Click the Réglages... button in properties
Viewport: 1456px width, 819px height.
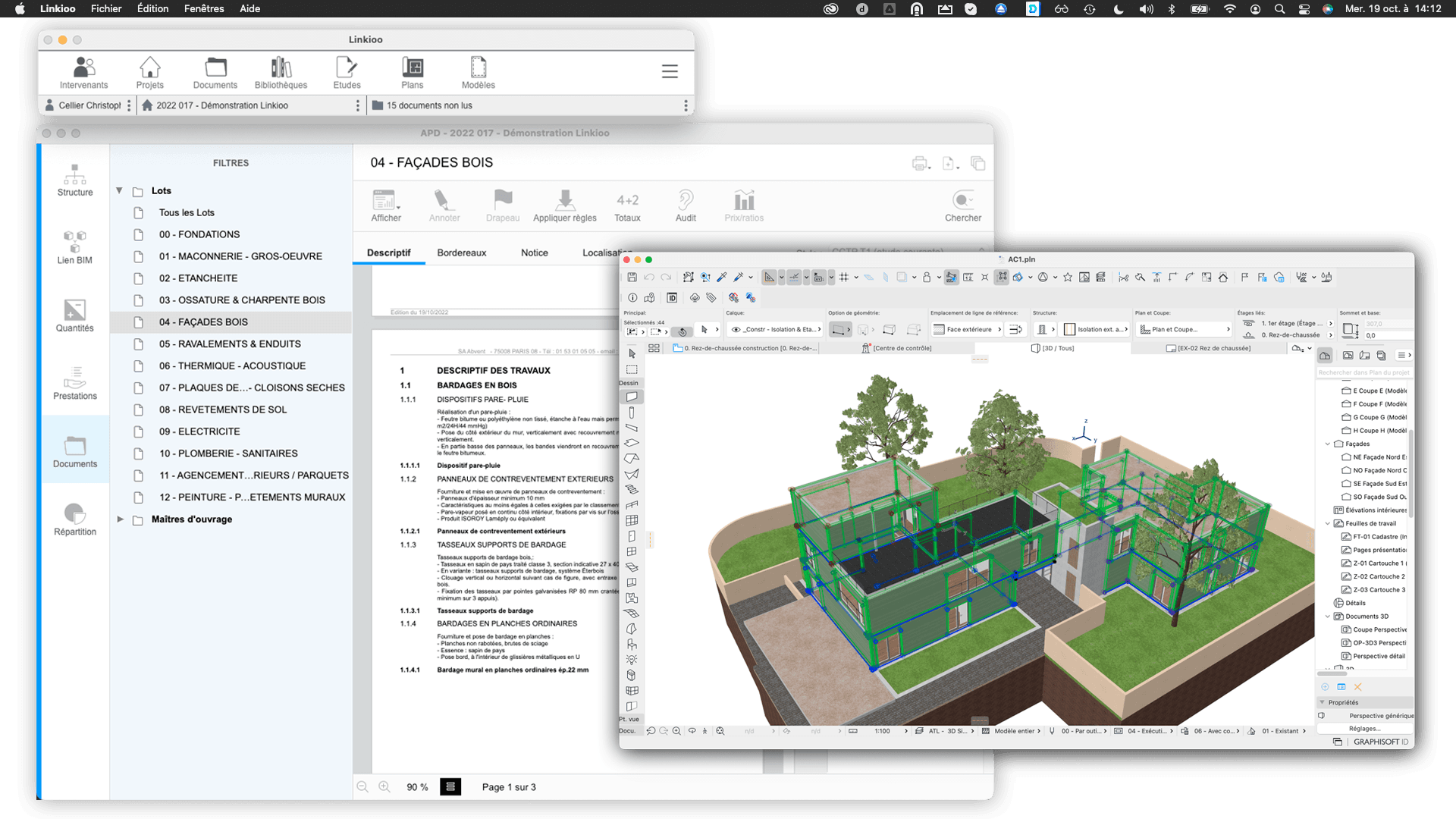click(1363, 729)
